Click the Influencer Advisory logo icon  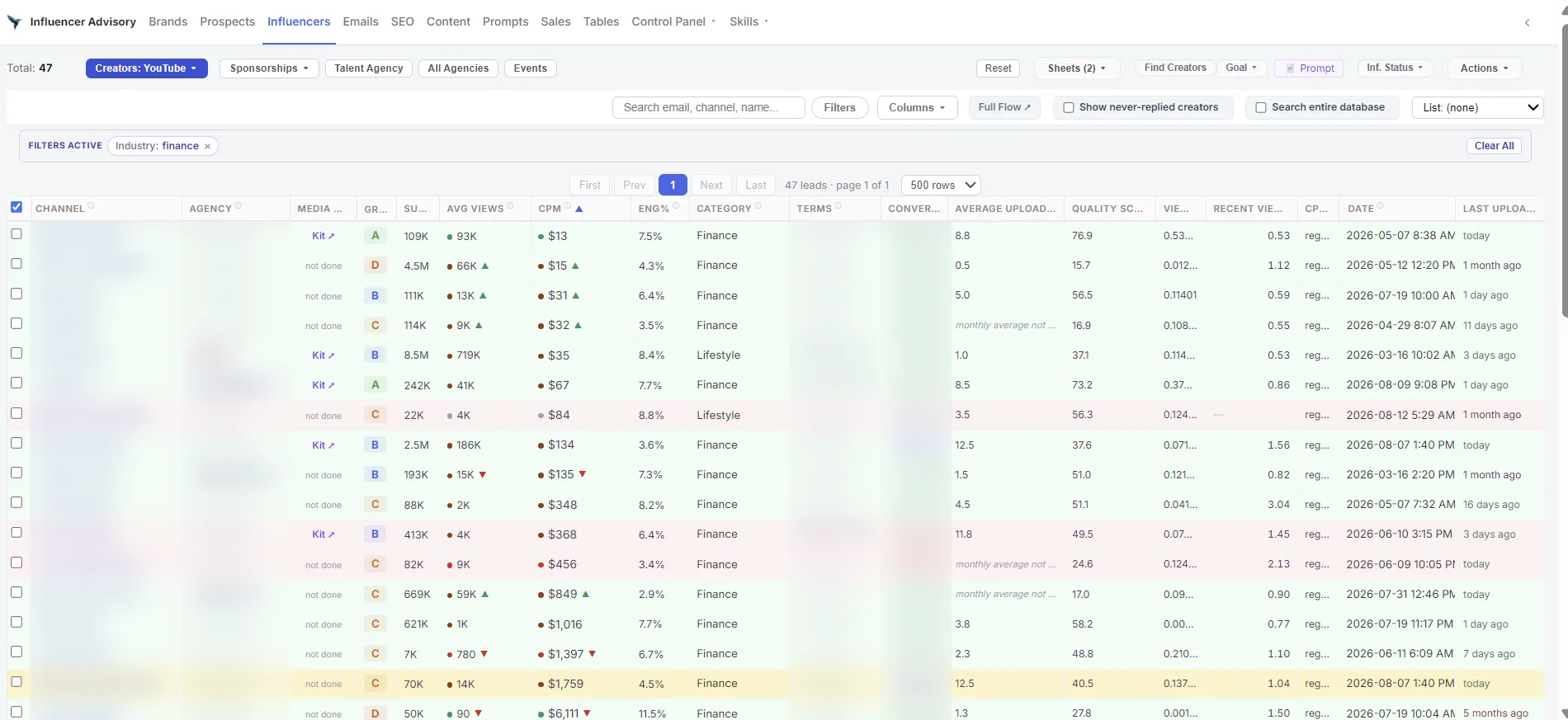tap(14, 21)
